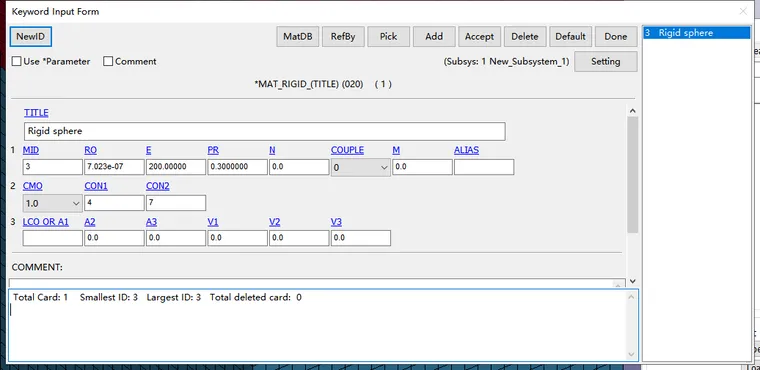Click the Rigid sphere title input field
The width and height of the screenshot is (760, 370).
(265, 131)
